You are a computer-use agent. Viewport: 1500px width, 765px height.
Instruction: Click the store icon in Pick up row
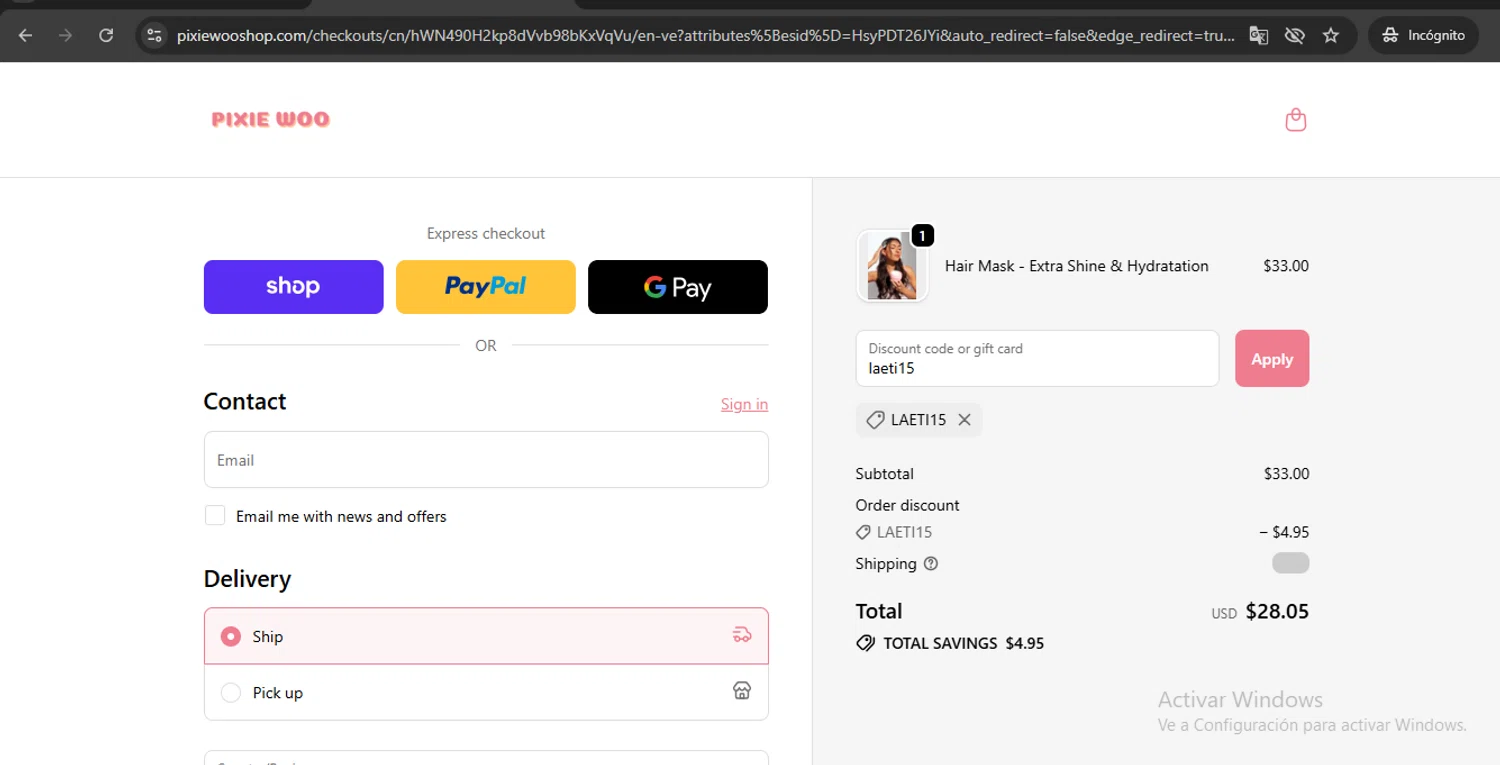(742, 691)
